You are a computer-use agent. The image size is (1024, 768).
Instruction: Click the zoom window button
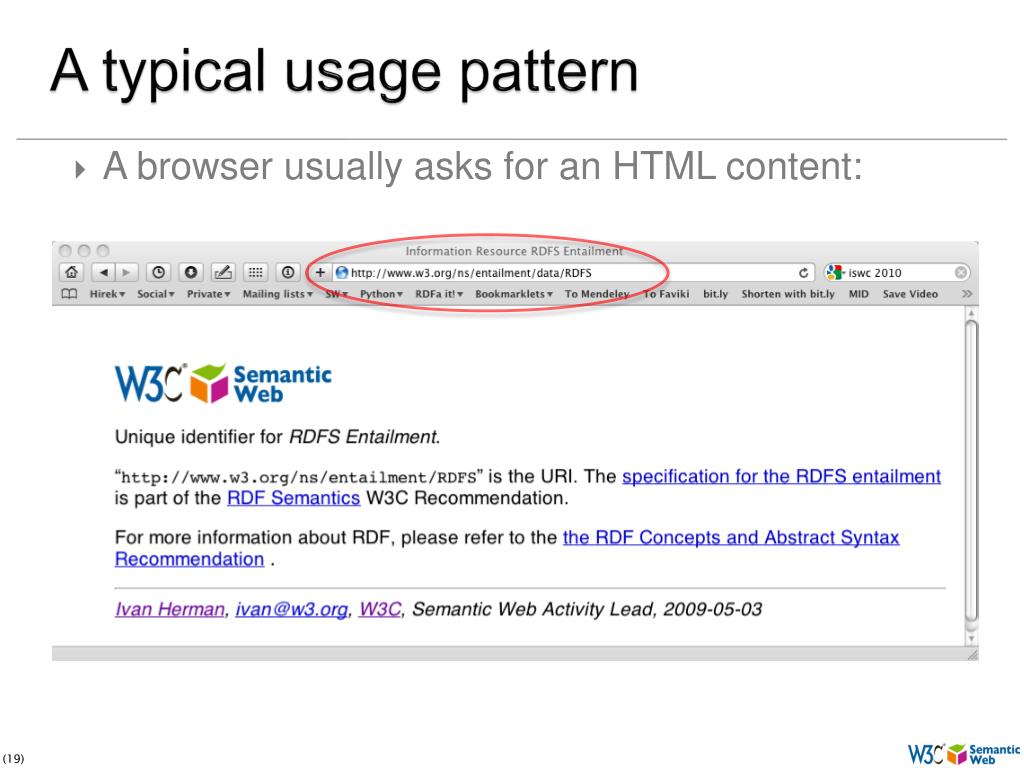click(x=103, y=251)
